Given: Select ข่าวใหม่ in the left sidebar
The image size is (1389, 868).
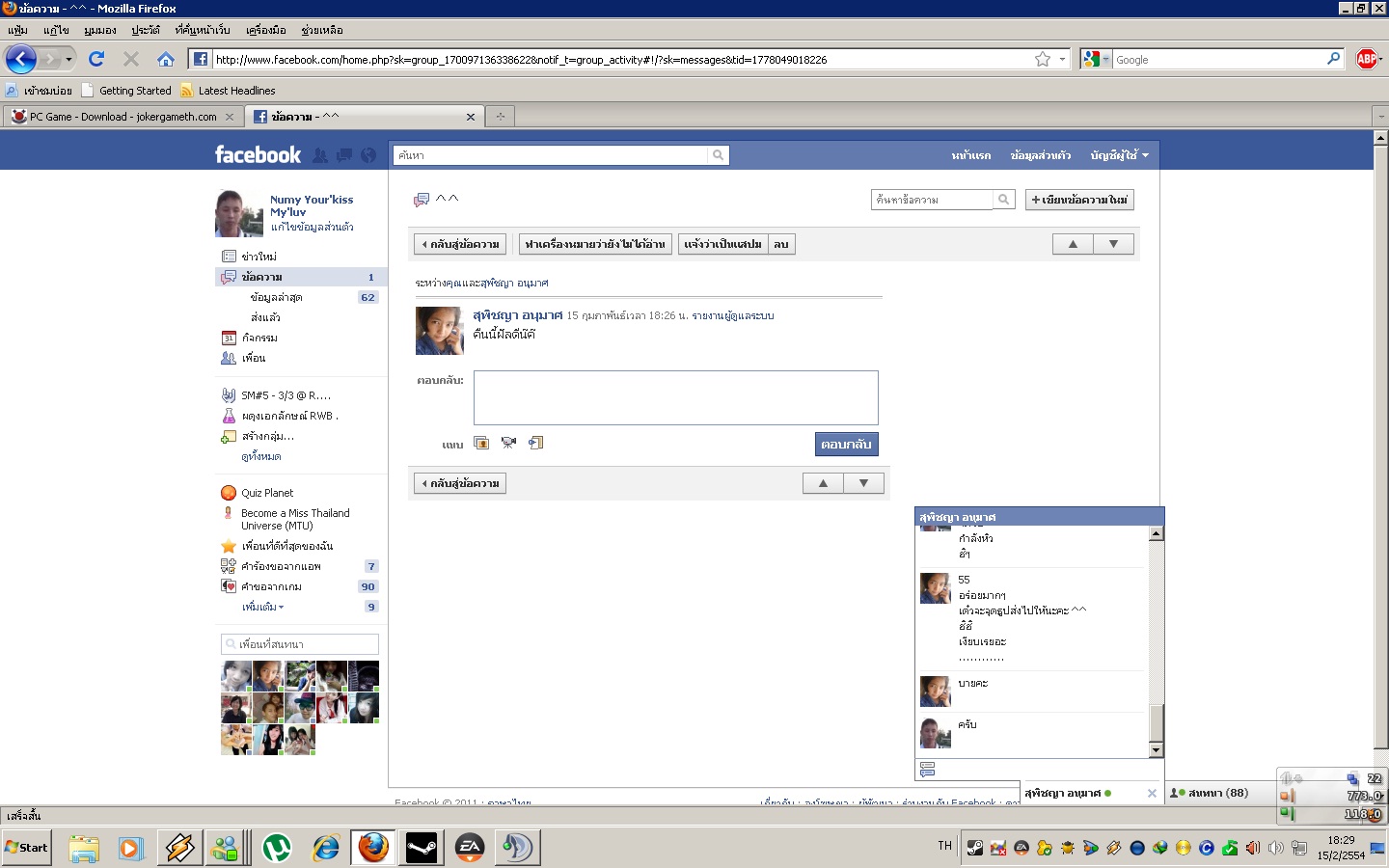Looking at the screenshot, I should pos(259,257).
